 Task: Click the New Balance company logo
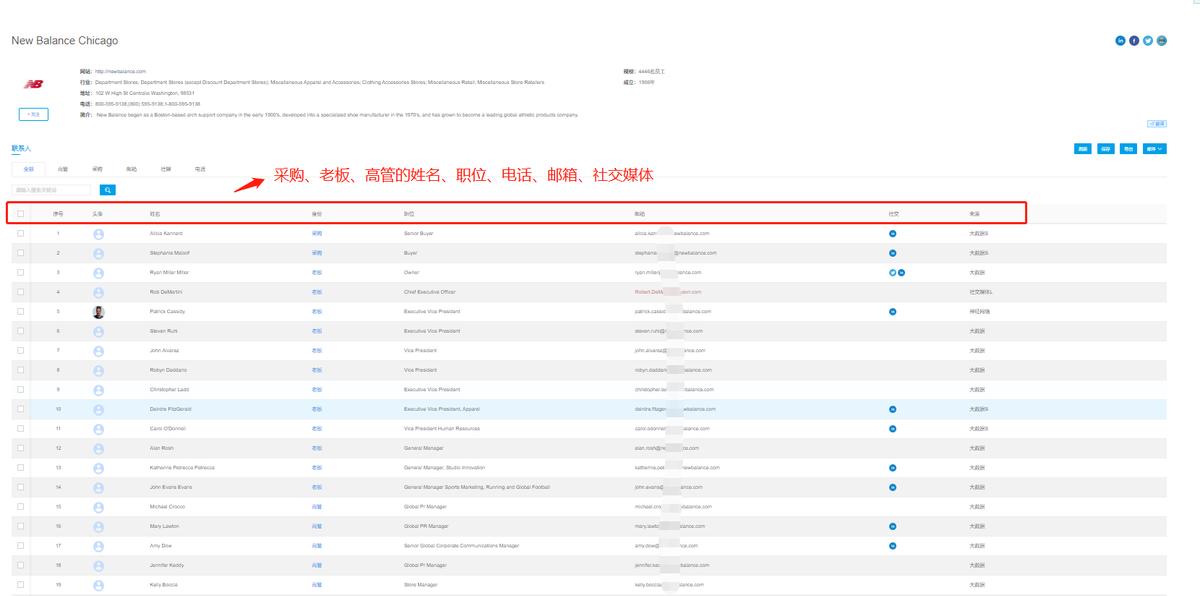[33, 85]
